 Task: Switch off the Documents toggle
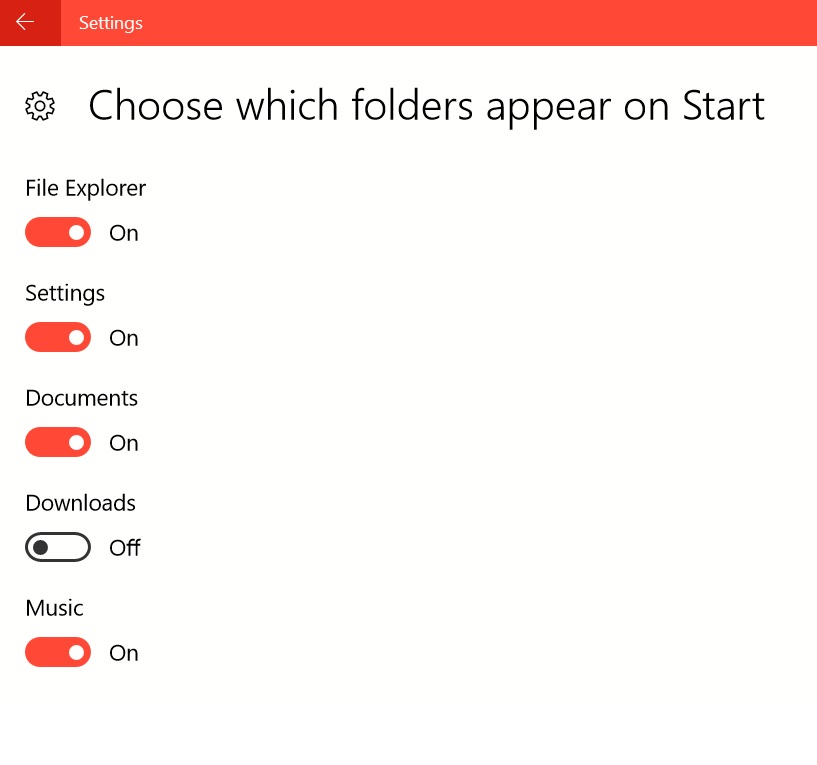(x=58, y=442)
